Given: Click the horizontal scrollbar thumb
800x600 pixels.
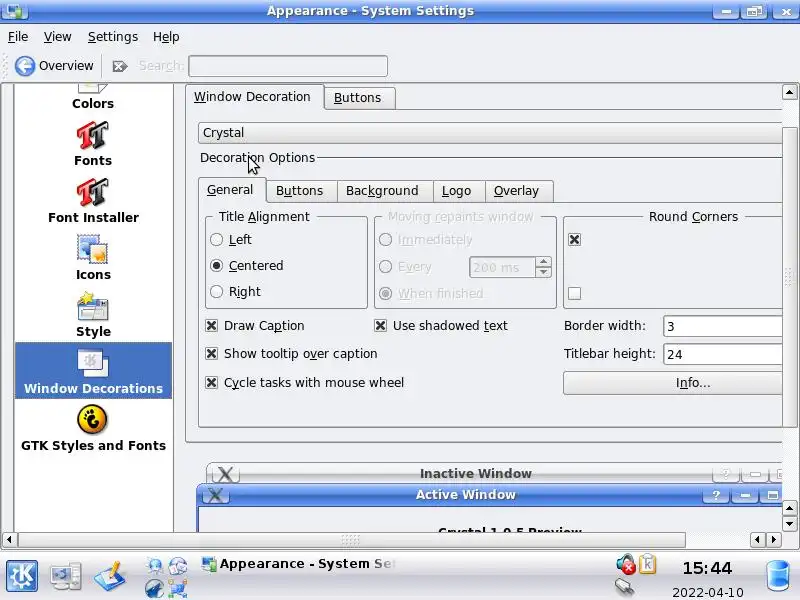Looking at the screenshot, I should [x=351, y=539].
